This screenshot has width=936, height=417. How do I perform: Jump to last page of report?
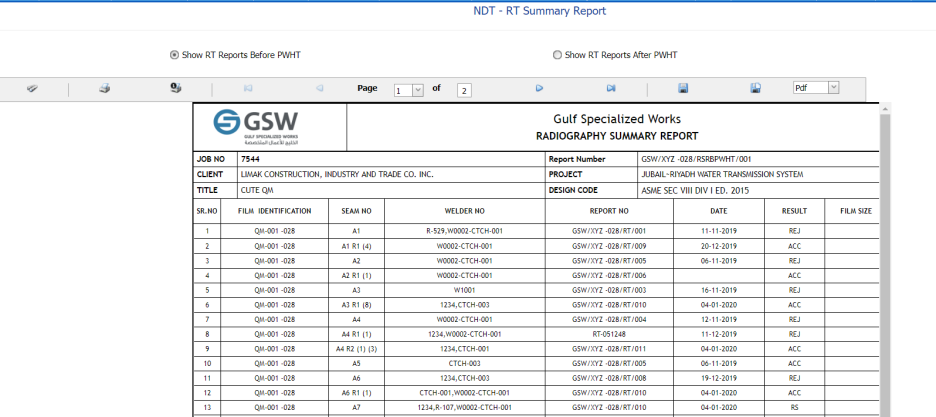tap(611, 89)
